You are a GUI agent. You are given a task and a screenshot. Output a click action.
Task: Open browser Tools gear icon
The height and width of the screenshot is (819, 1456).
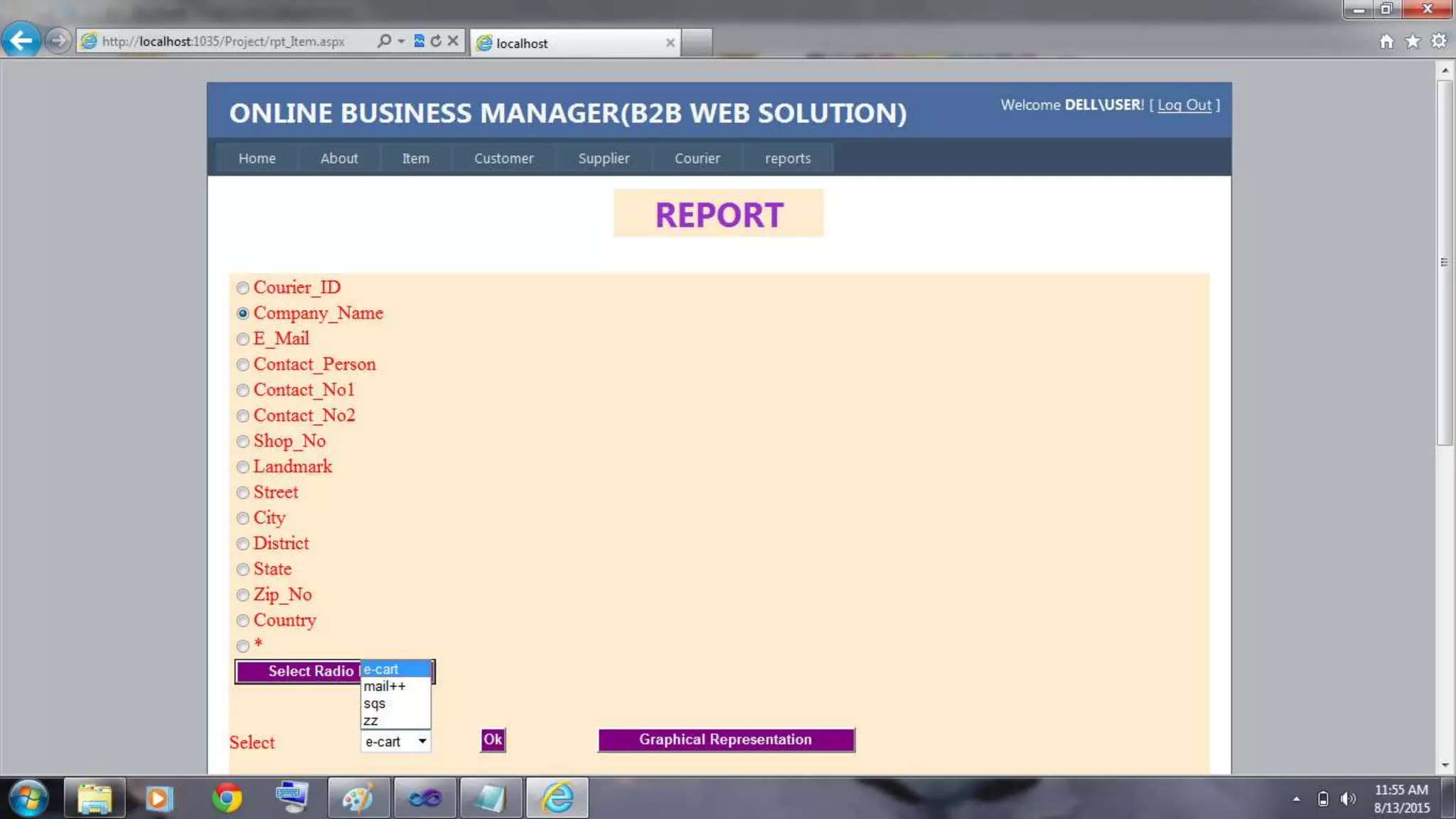click(1439, 41)
